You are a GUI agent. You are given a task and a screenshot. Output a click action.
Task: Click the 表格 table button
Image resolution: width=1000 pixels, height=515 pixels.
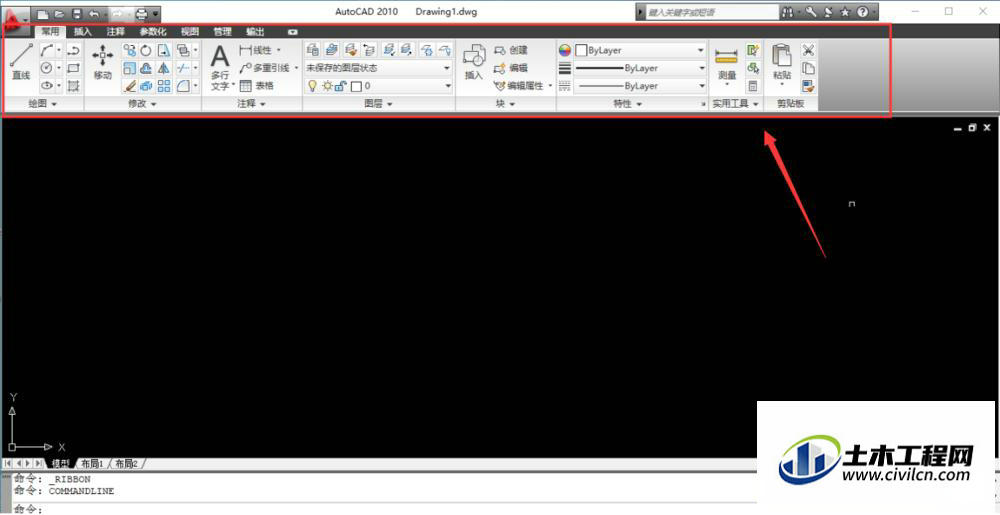click(x=256, y=85)
